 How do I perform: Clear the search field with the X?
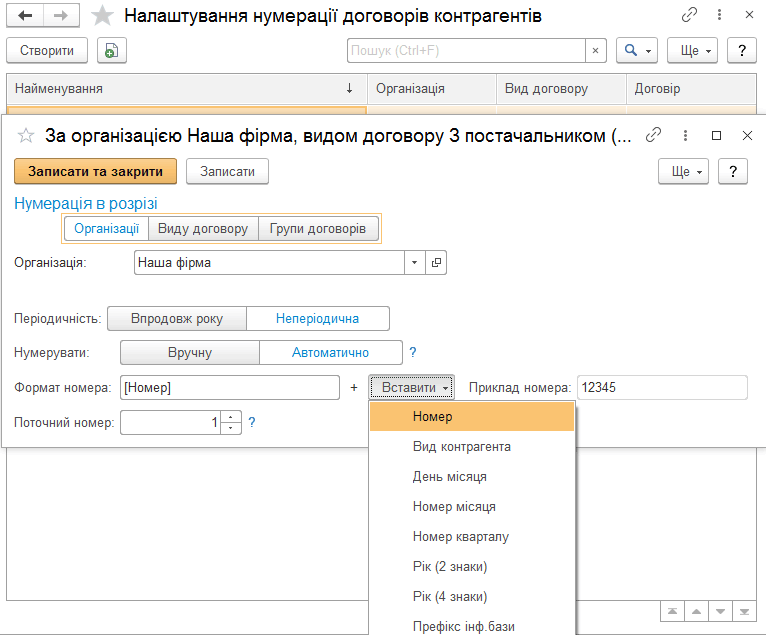point(596,50)
